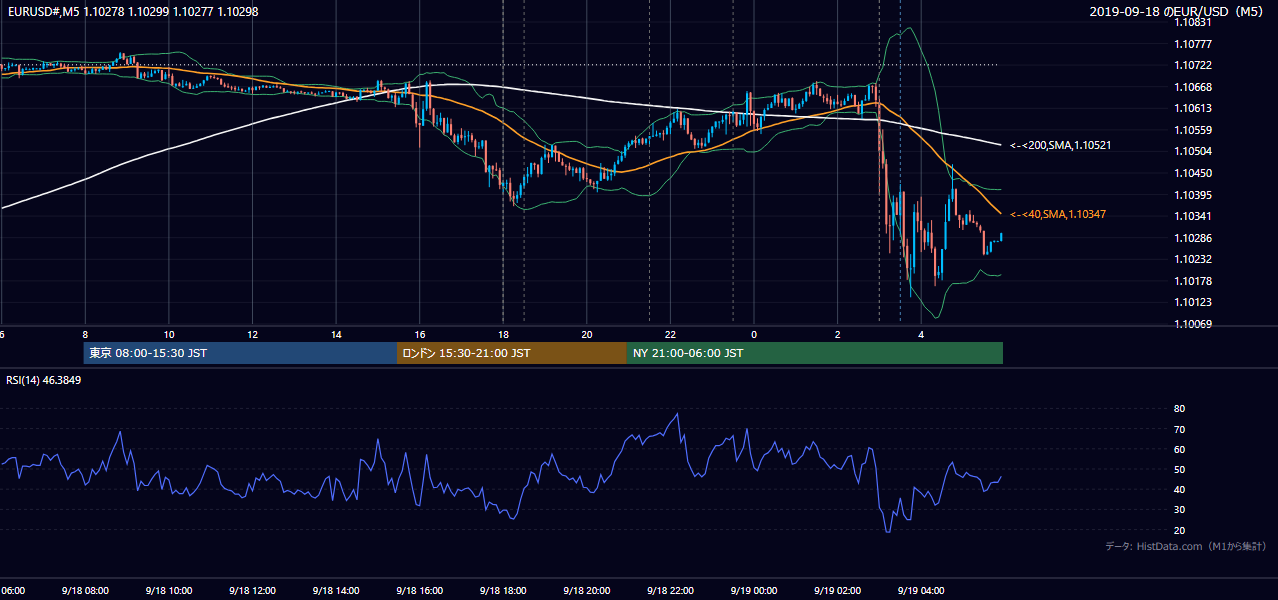Image resolution: width=1278 pixels, height=600 pixels.
Task: Select the ロンドン 15:30-21:00 JST session bar
Action: 512,353
